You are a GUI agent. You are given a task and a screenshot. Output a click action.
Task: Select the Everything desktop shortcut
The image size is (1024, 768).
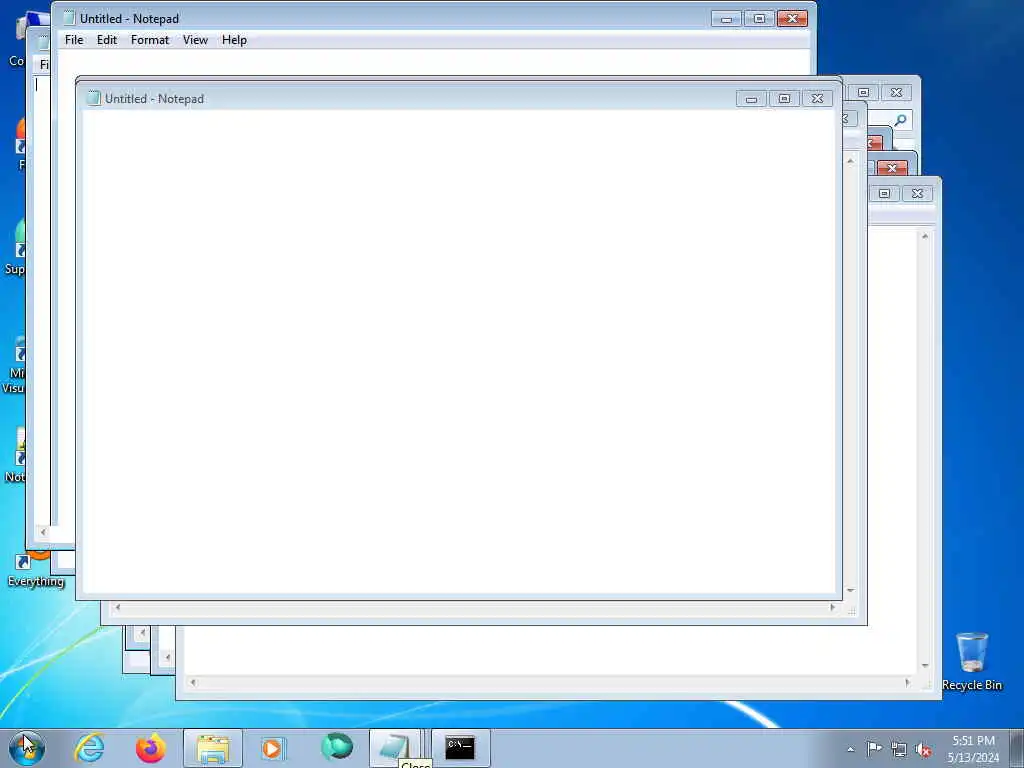[36, 570]
